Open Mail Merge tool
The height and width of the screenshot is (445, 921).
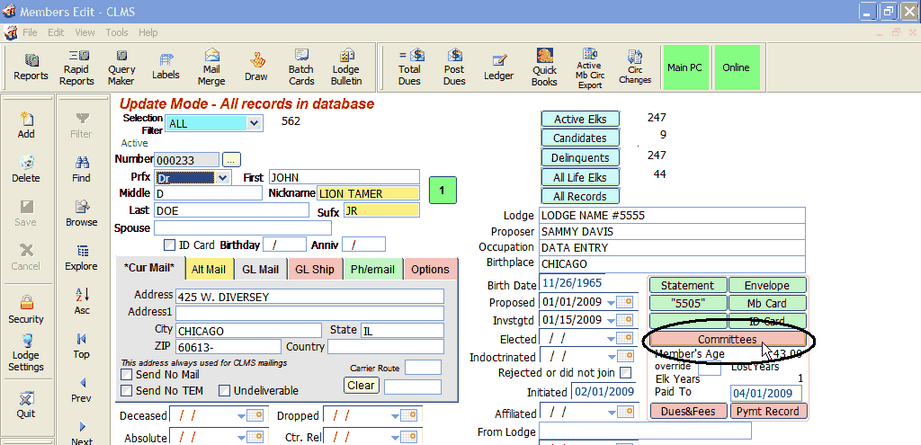[212, 67]
